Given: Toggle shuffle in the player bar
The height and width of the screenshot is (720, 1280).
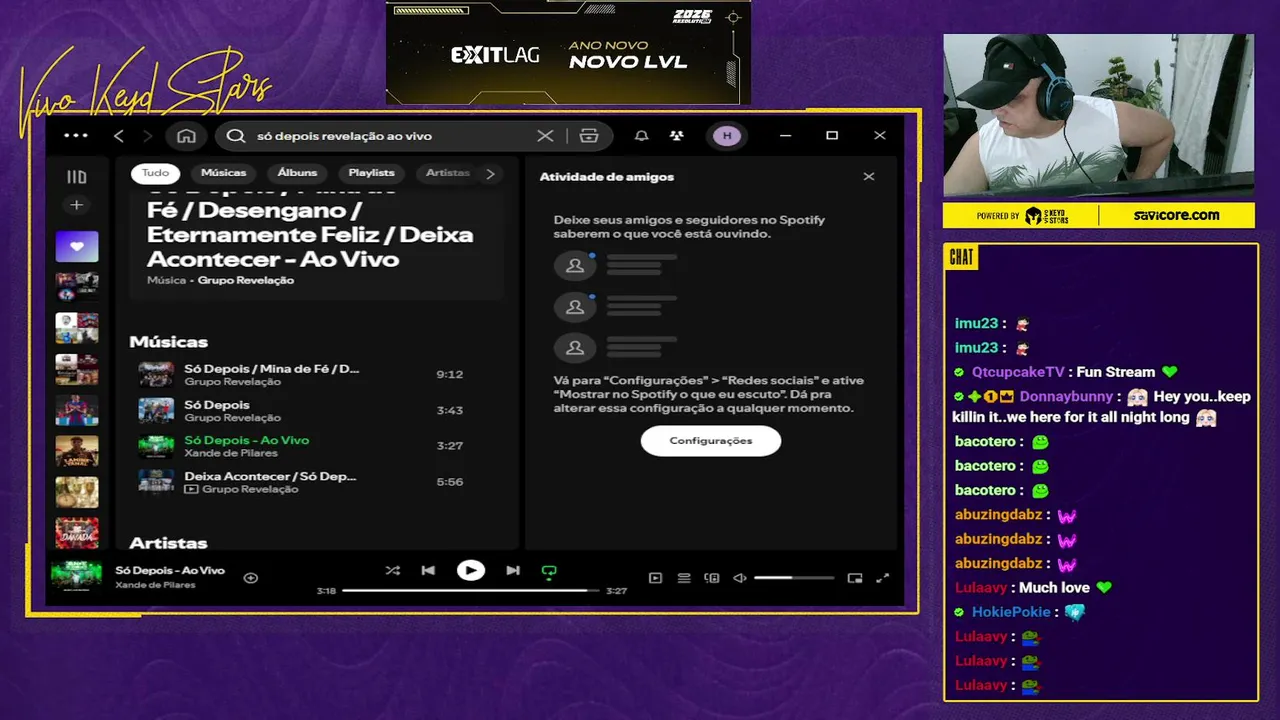Looking at the screenshot, I should point(392,570).
